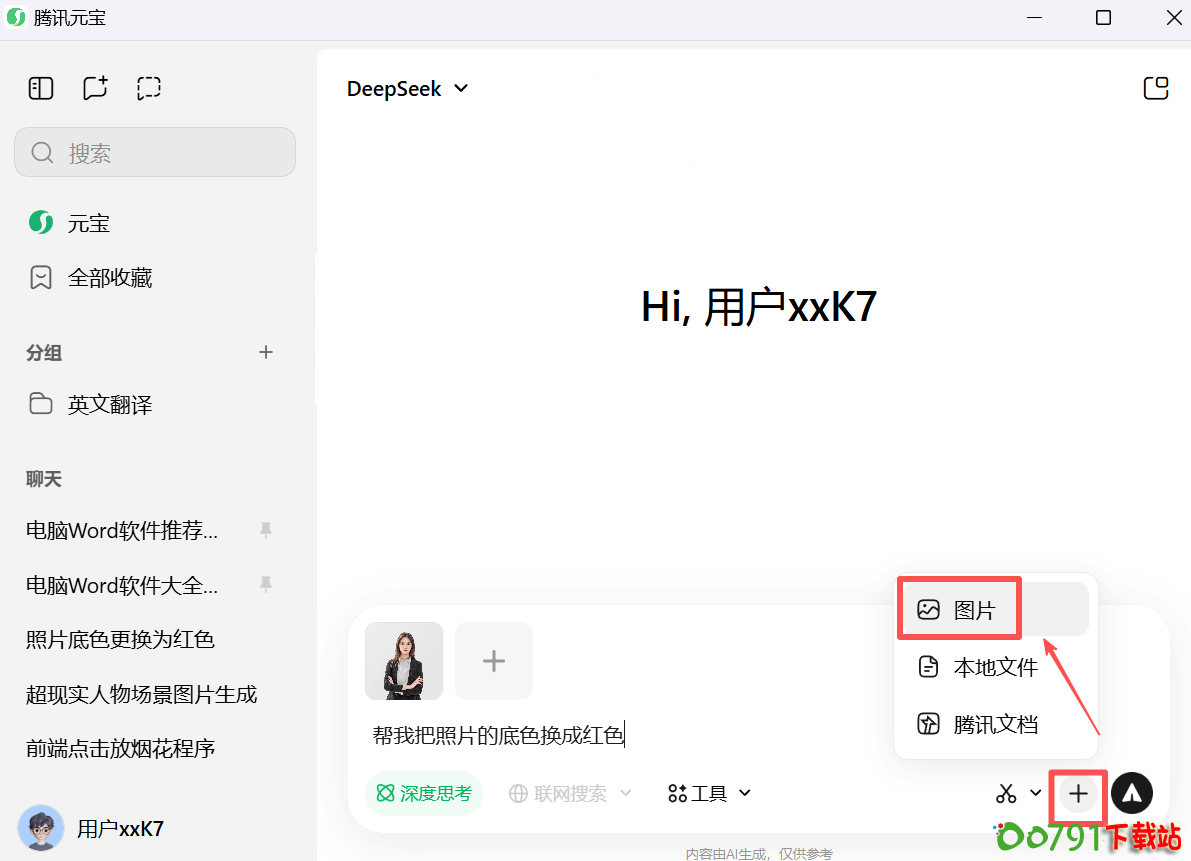Image resolution: width=1191 pixels, height=861 pixels.
Task: Open the 照片底色更换为红色 chat
Action: point(120,640)
